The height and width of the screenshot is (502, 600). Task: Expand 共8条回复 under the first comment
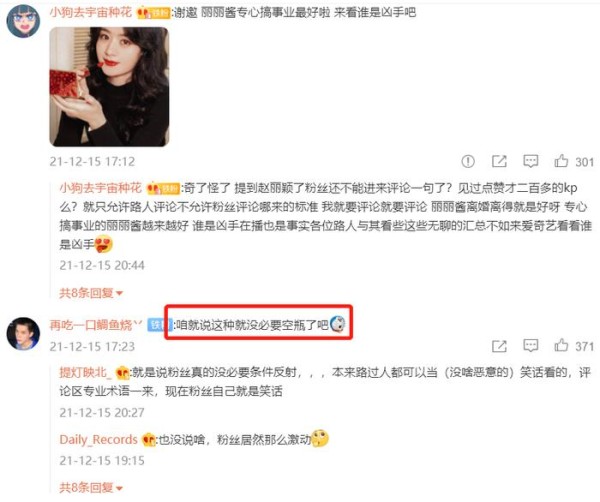(91, 293)
